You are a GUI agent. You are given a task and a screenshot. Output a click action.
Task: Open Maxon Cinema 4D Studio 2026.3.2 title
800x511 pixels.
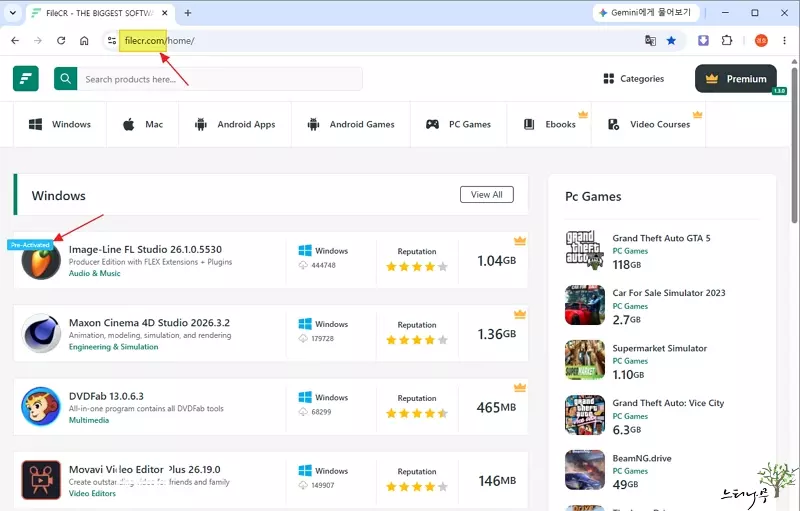(149, 323)
